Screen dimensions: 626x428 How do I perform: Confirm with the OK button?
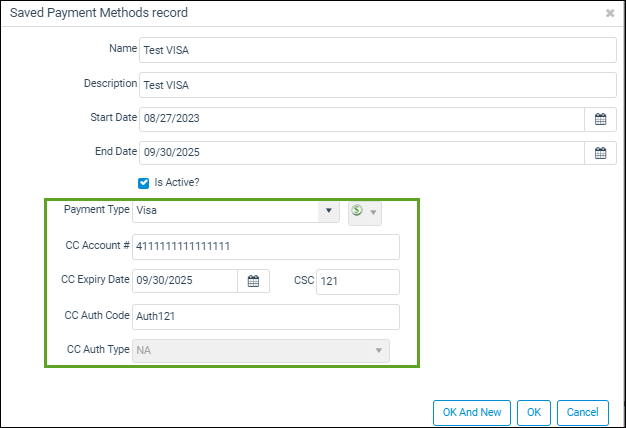pos(534,412)
